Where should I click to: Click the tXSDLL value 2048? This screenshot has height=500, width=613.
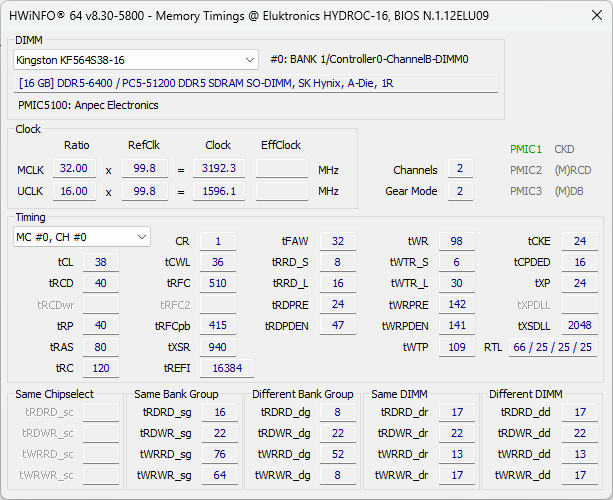[580, 325]
